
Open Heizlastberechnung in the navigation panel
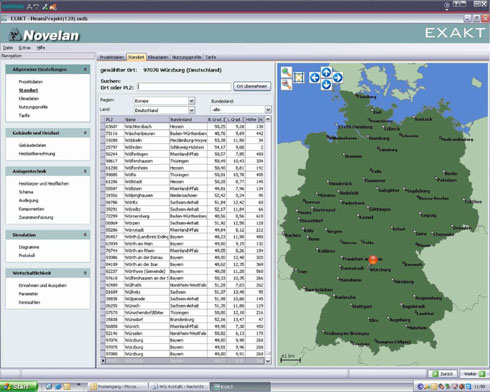(x=37, y=154)
